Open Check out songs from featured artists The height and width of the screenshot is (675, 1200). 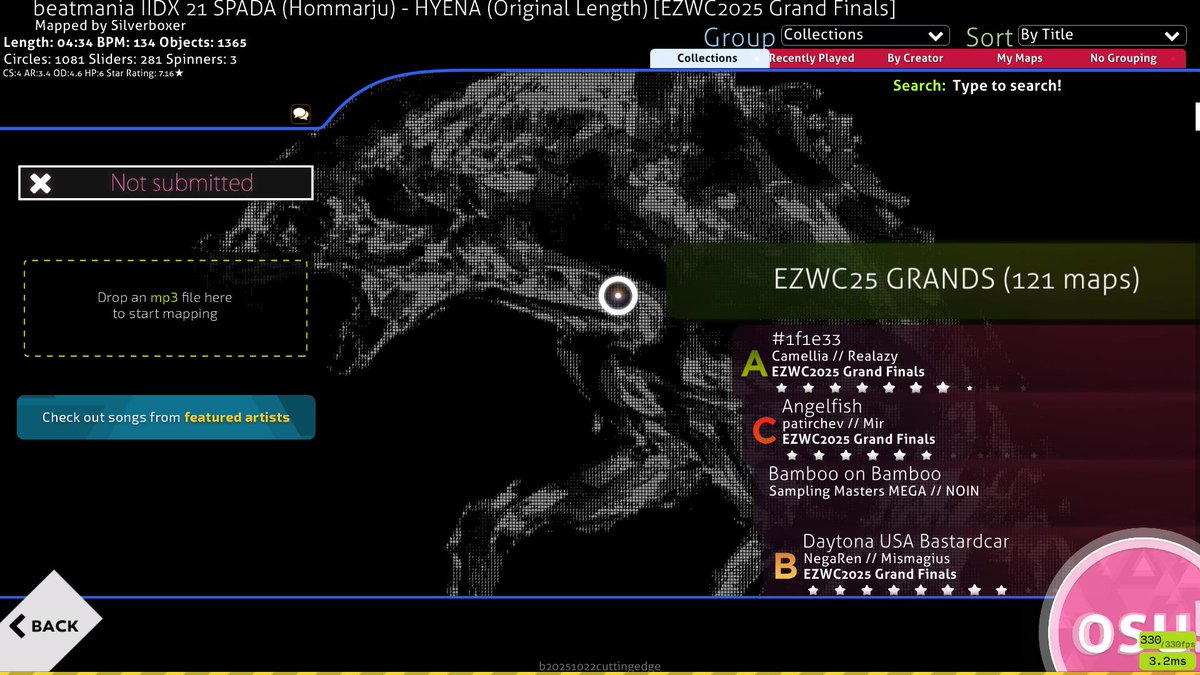(166, 417)
